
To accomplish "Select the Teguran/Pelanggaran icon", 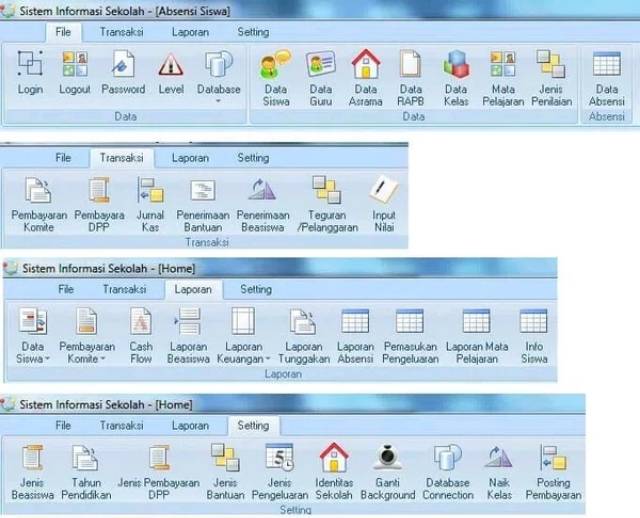I will pyautogui.click(x=326, y=192).
